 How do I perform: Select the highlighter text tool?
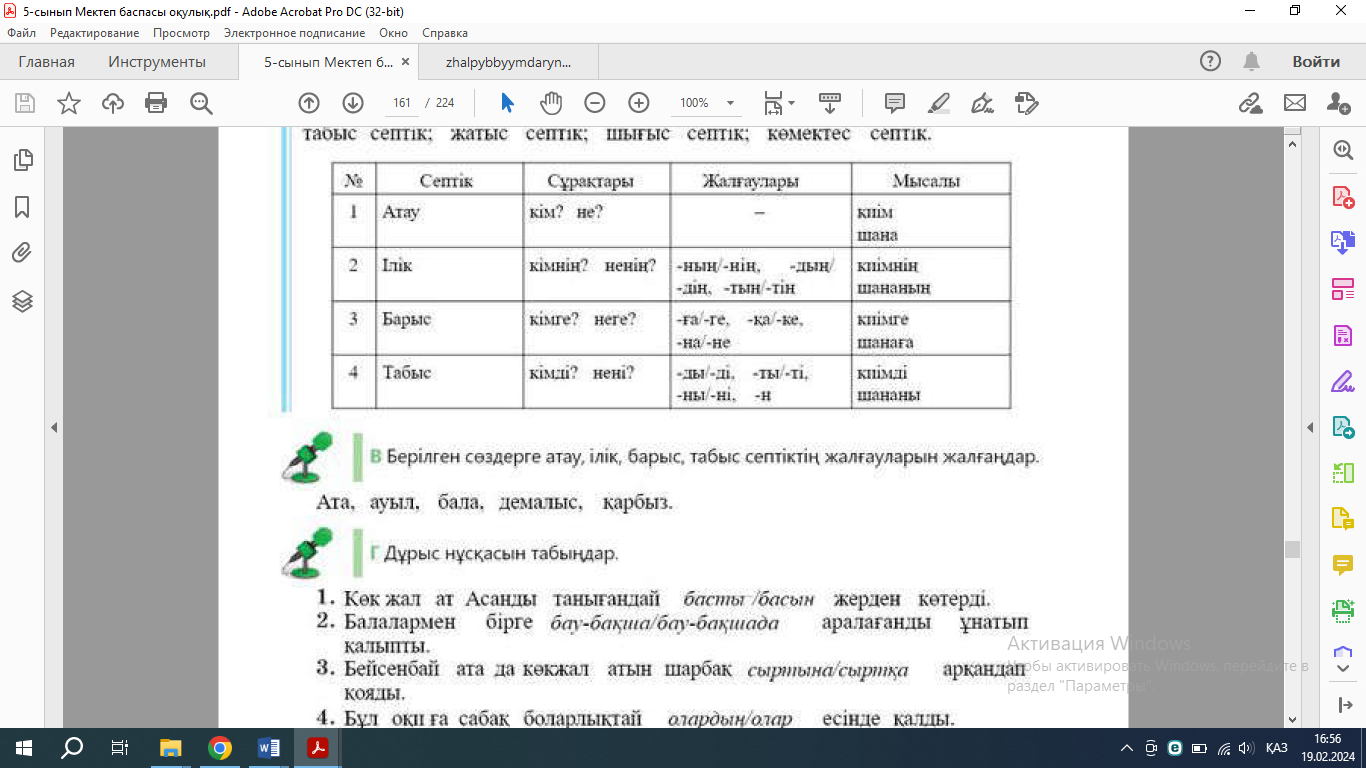click(939, 103)
